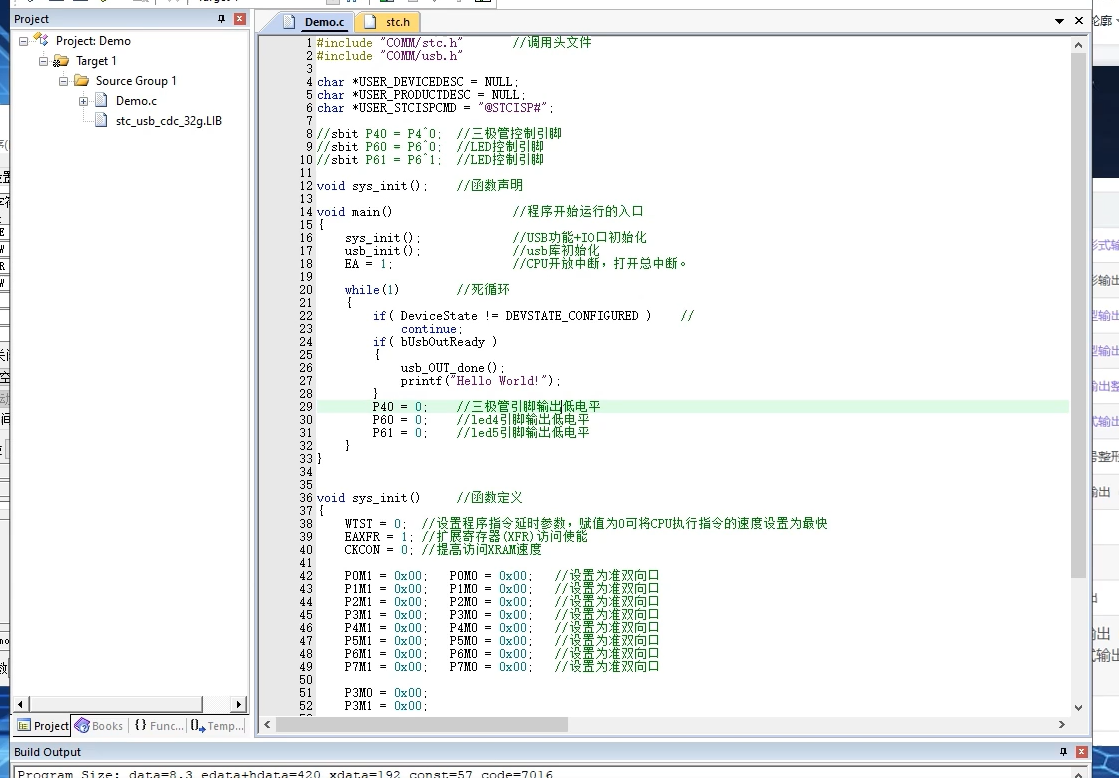Image resolution: width=1119 pixels, height=778 pixels.
Task: Click the stc_usb_cdc_32g.LIB file icon
Action: 101,121
